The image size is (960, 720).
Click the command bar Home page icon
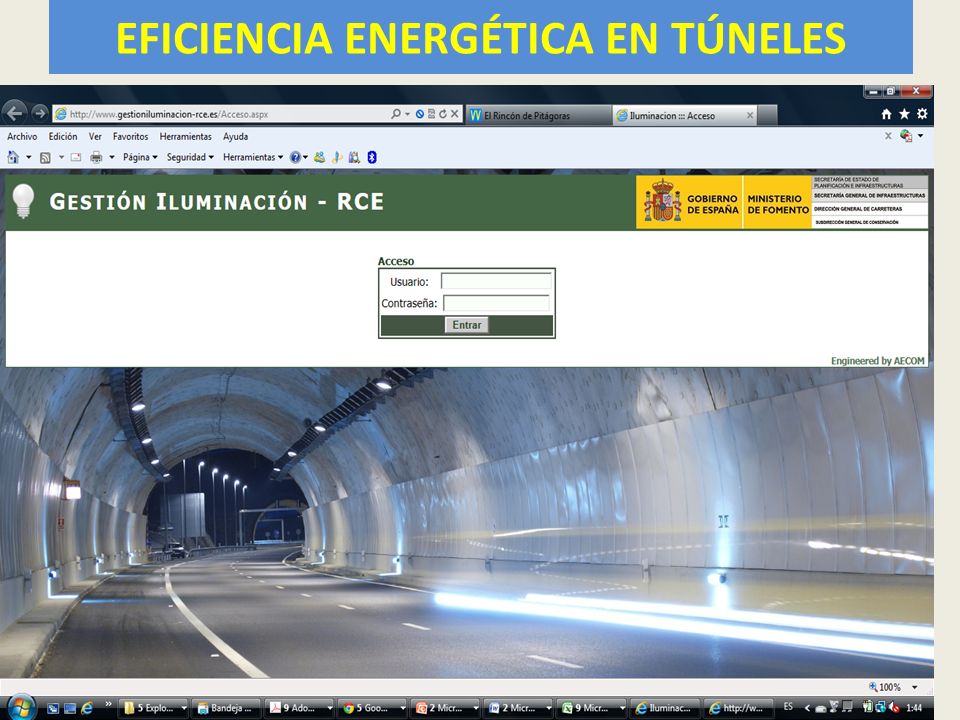13,157
